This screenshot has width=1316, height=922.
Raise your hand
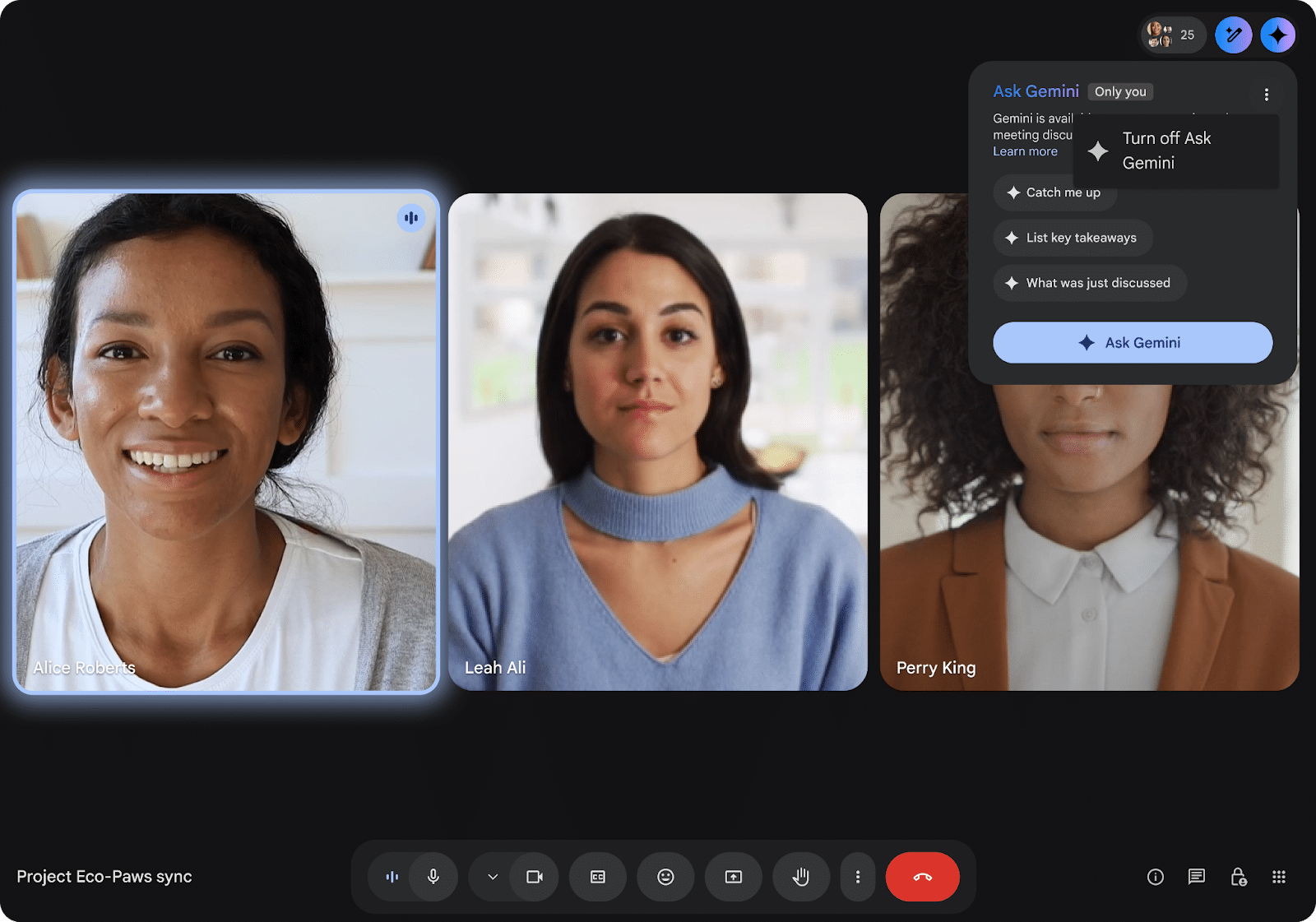tap(800, 877)
